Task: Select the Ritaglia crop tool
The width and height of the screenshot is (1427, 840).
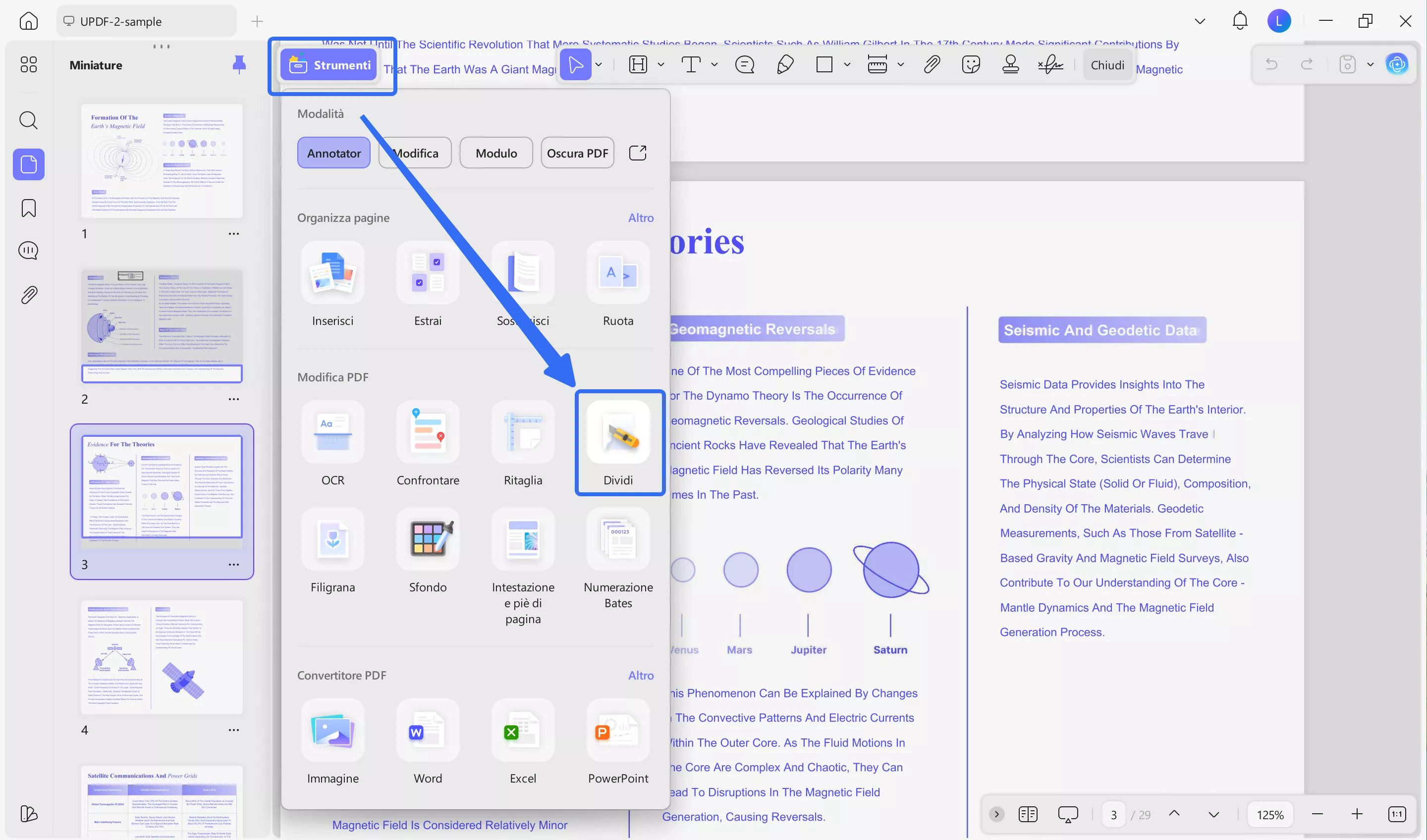Action: tap(523, 431)
